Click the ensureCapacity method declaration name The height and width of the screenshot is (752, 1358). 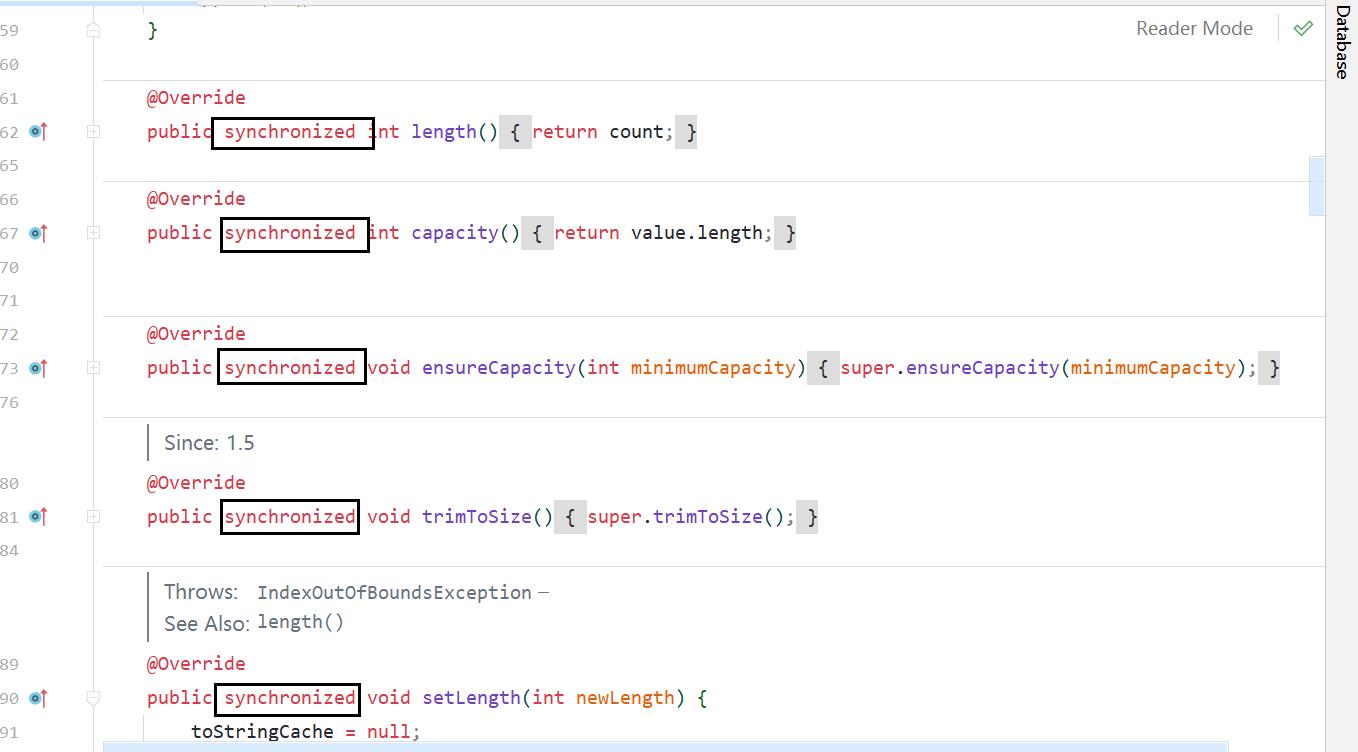point(498,368)
